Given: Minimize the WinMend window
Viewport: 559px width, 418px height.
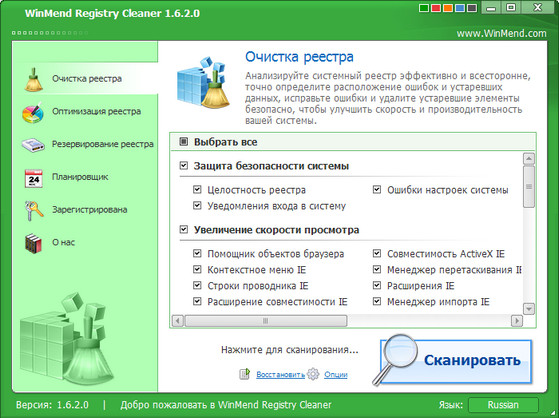Looking at the screenshot, I should [x=491, y=8].
